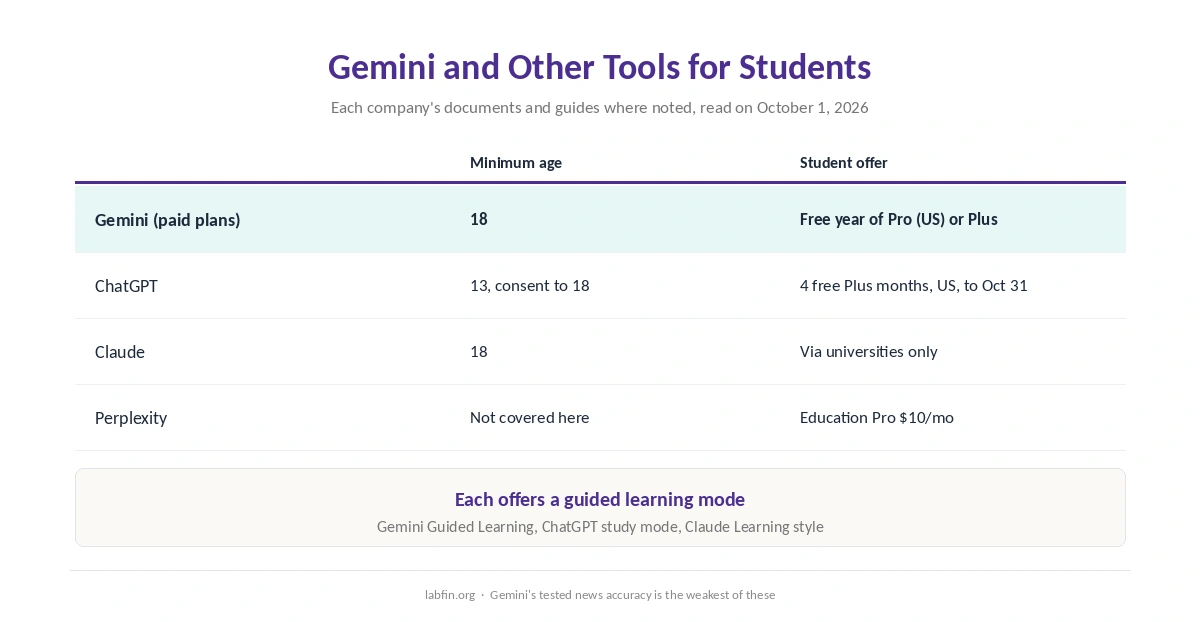The height and width of the screenshot is (622, 1200).
Task: Click the 'Education Pro $10/mo' cell
Action: coord(877,418)
